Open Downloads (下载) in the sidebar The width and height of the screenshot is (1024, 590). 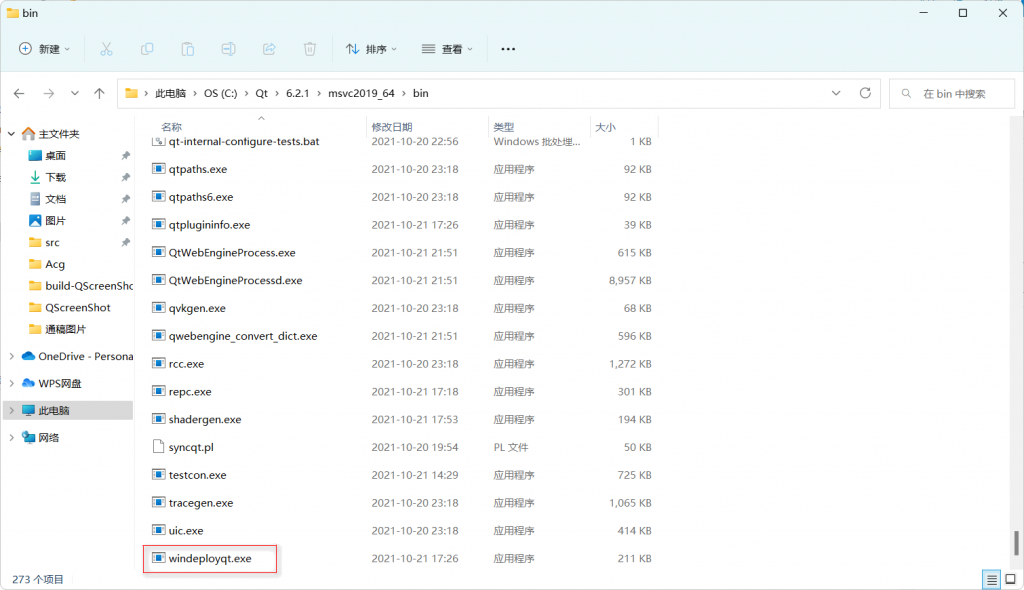point(56,177)
